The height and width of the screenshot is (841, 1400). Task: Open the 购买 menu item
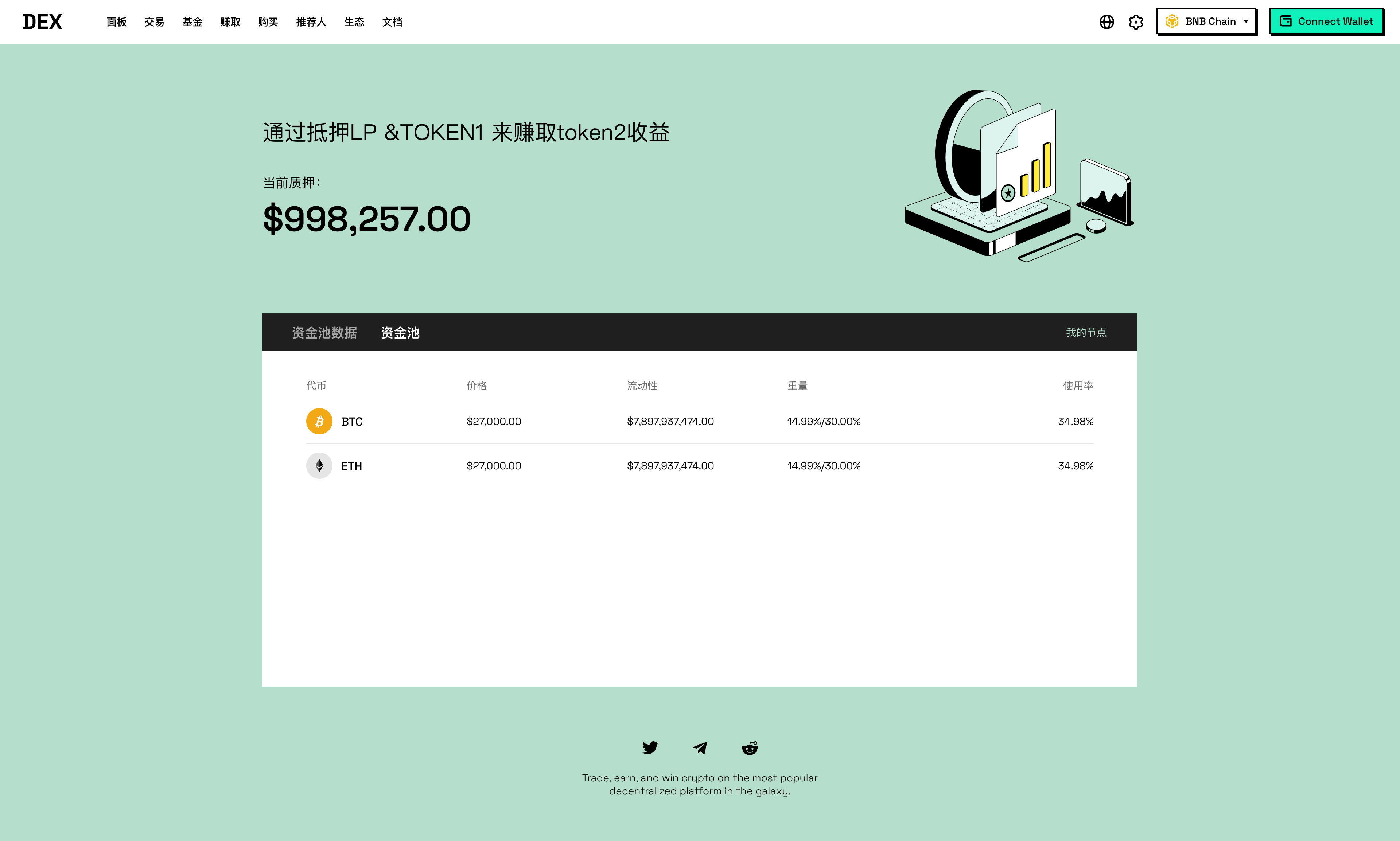click(268, 22)
